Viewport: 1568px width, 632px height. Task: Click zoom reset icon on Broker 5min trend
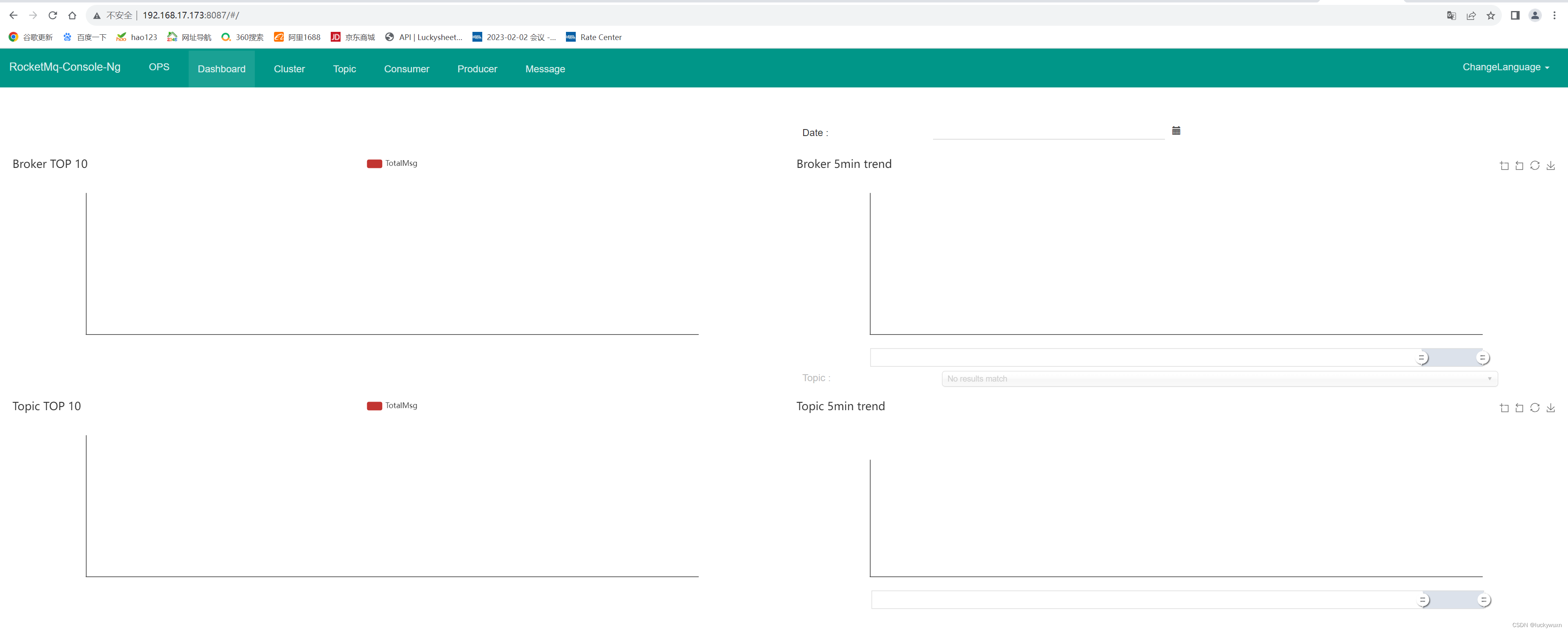pos(1519,165)
